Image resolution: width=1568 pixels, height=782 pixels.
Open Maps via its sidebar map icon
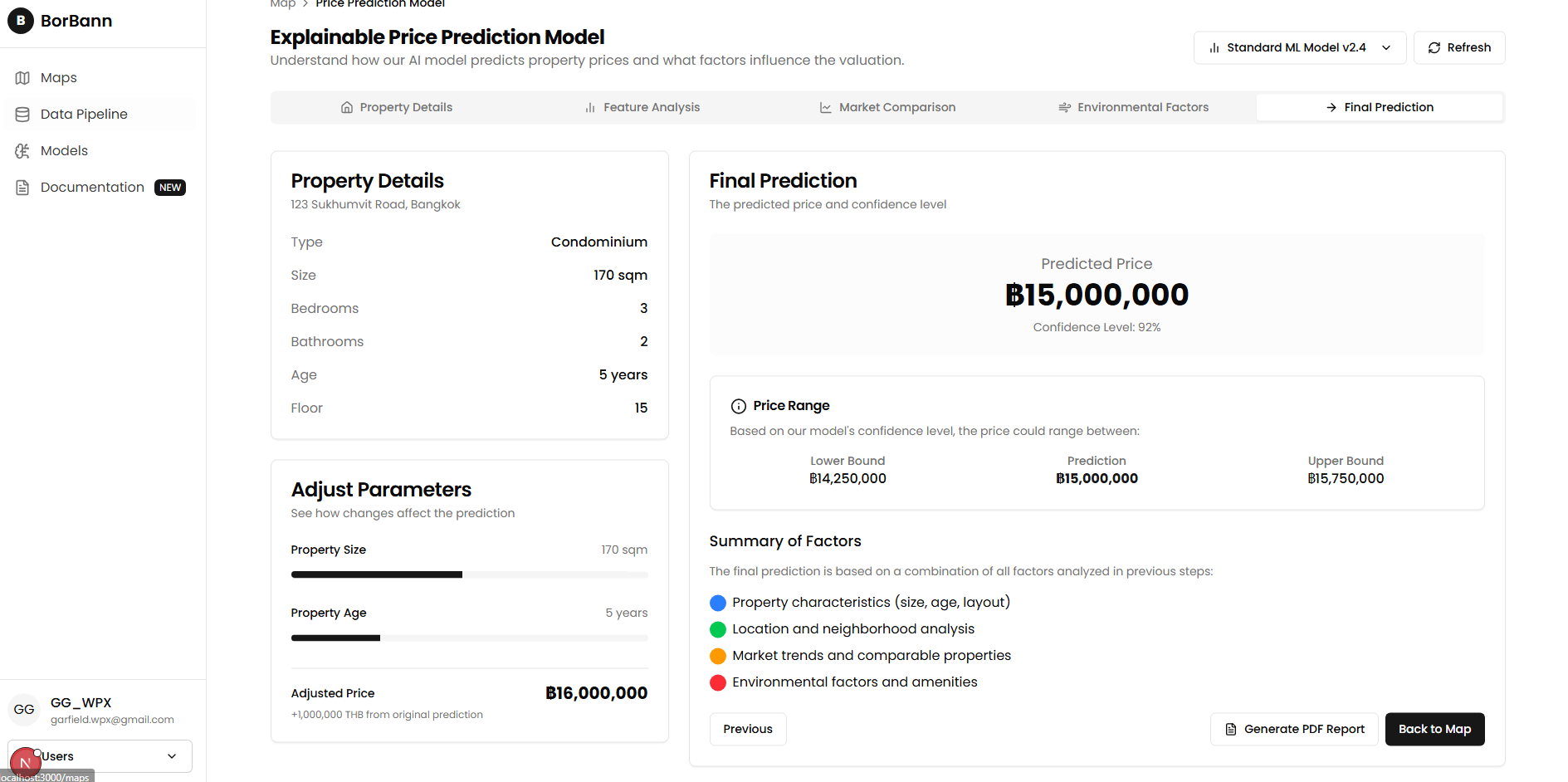[22, 78]
